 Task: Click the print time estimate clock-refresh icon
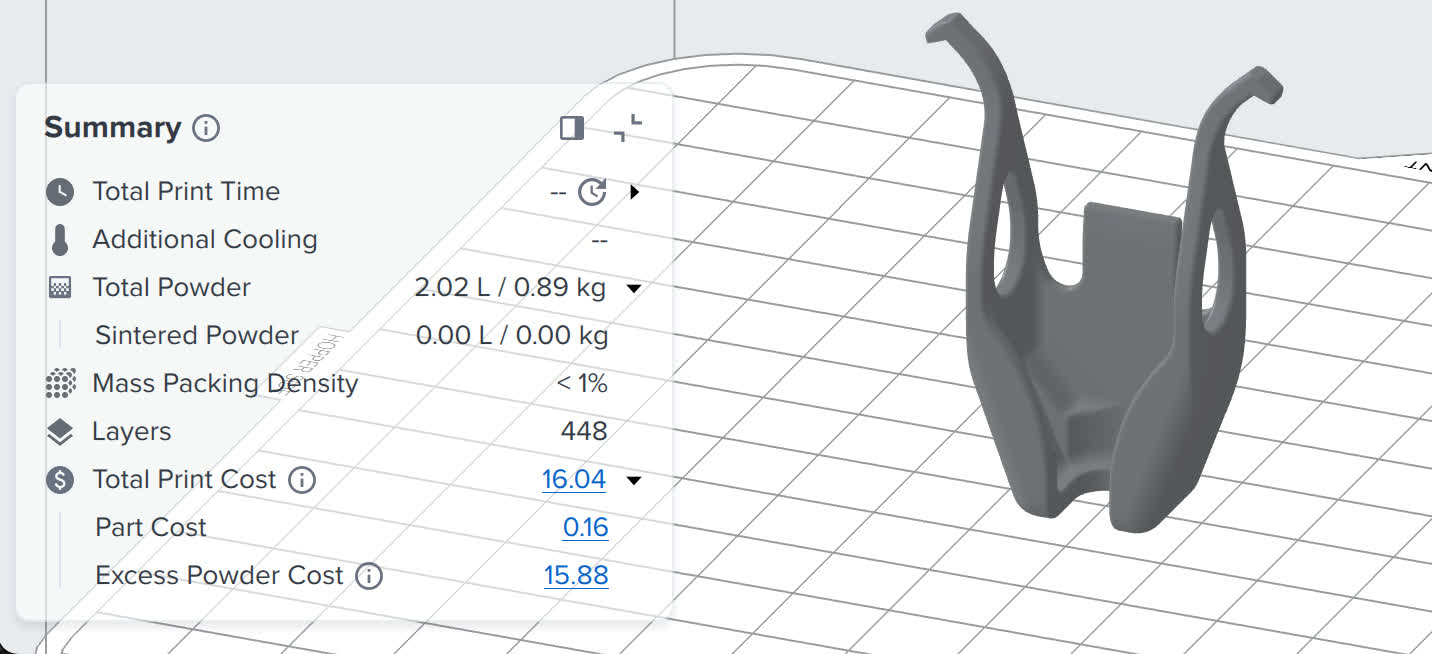[x=592, y=191]
